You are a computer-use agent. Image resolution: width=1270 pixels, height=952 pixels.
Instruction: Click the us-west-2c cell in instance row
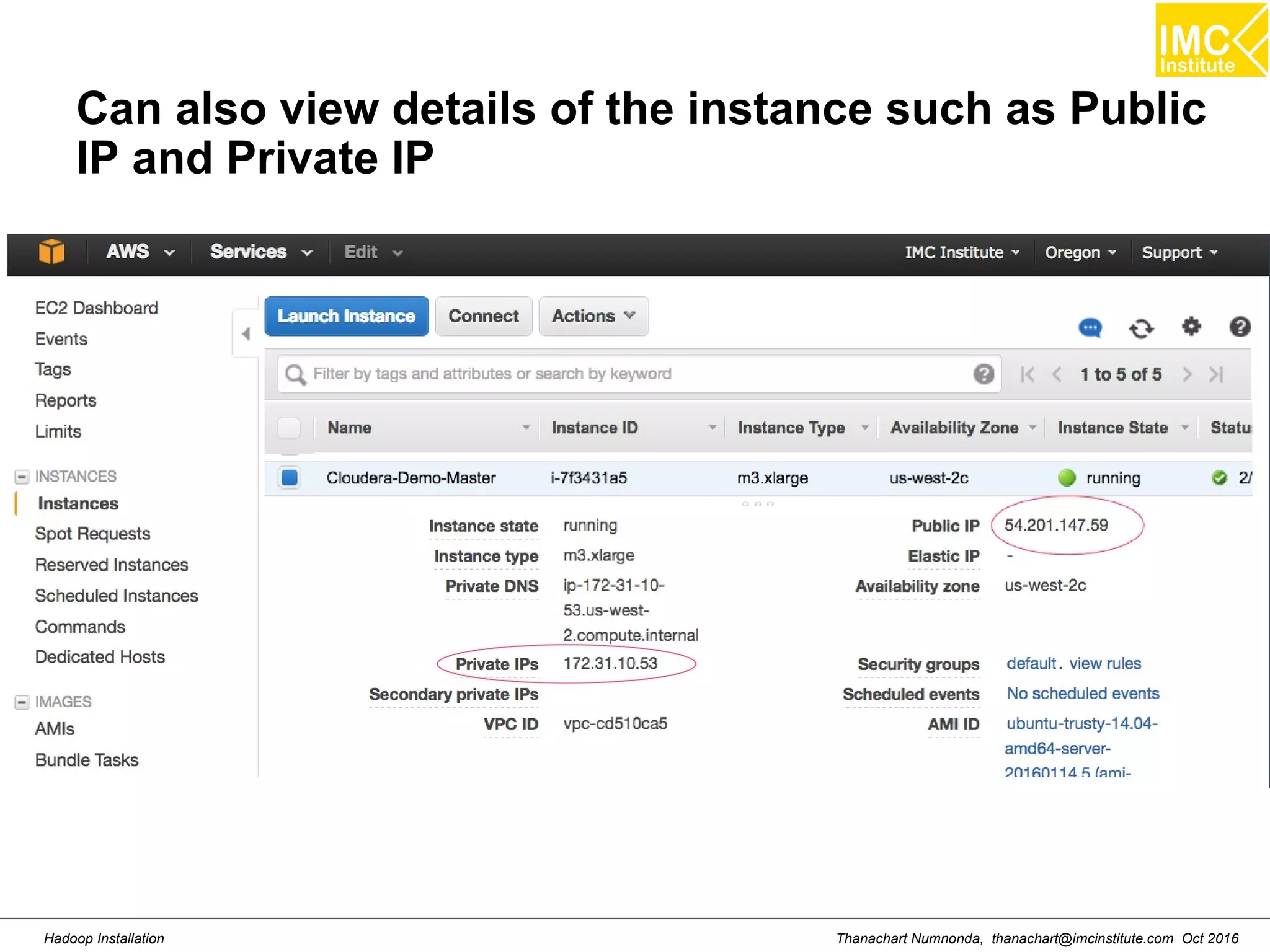(x=929, y=478)
